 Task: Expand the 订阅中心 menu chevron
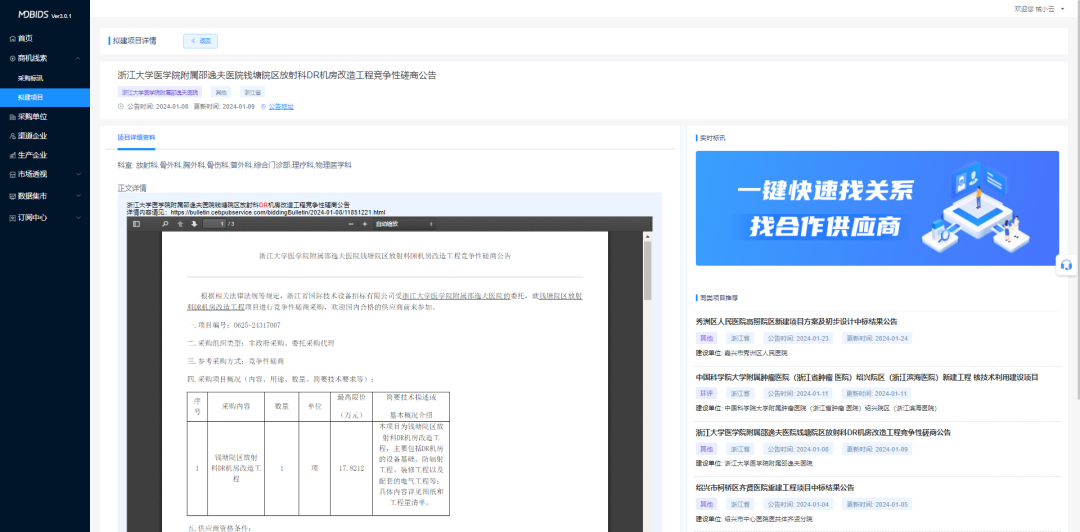tap(79, 217)
